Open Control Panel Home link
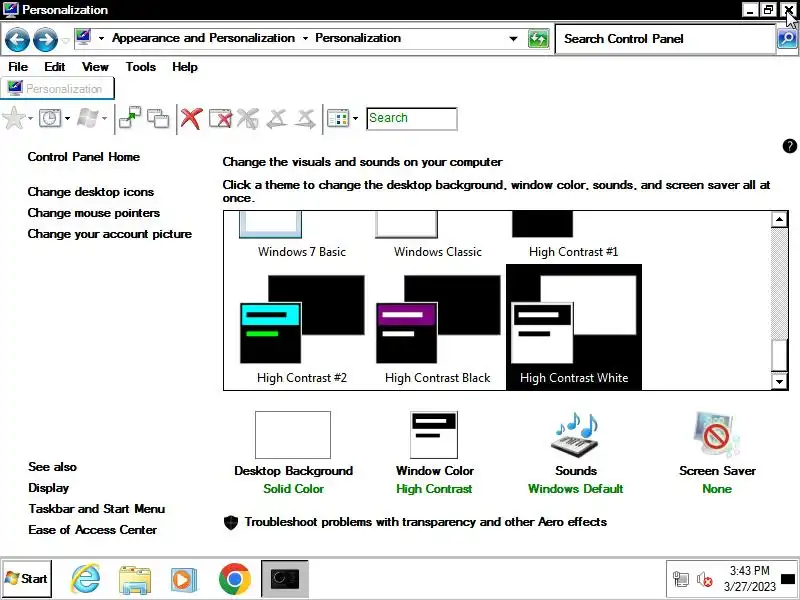 point(84,157)
